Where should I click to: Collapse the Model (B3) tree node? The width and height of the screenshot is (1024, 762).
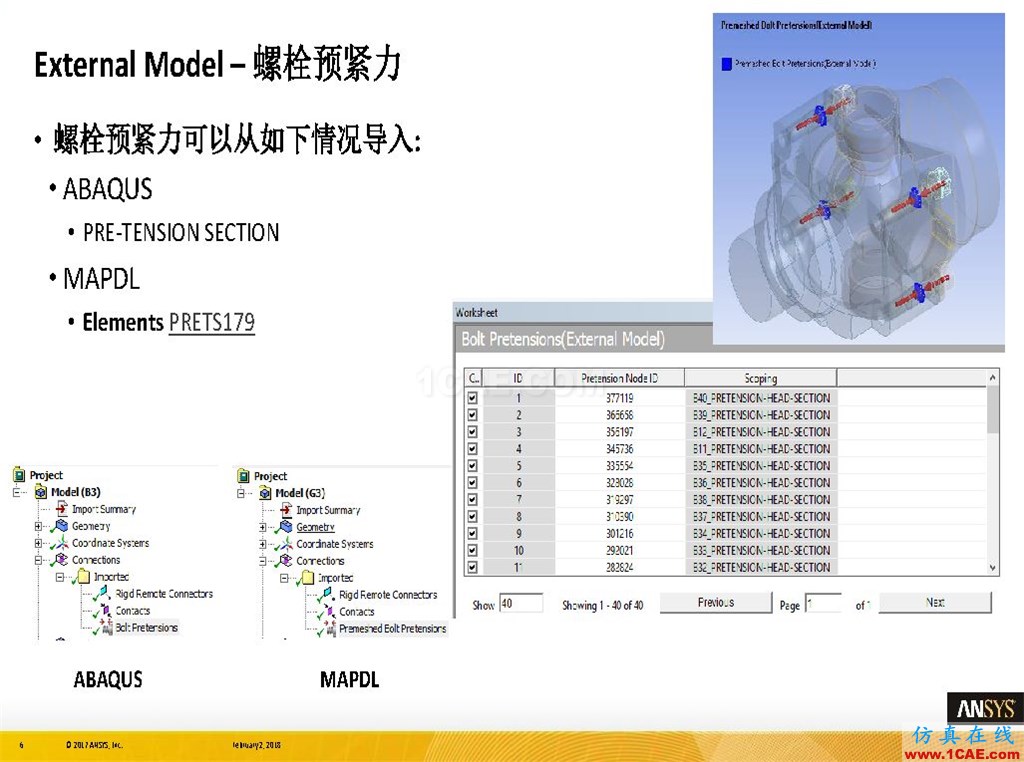pyautogui.click(x=17, y=492)
